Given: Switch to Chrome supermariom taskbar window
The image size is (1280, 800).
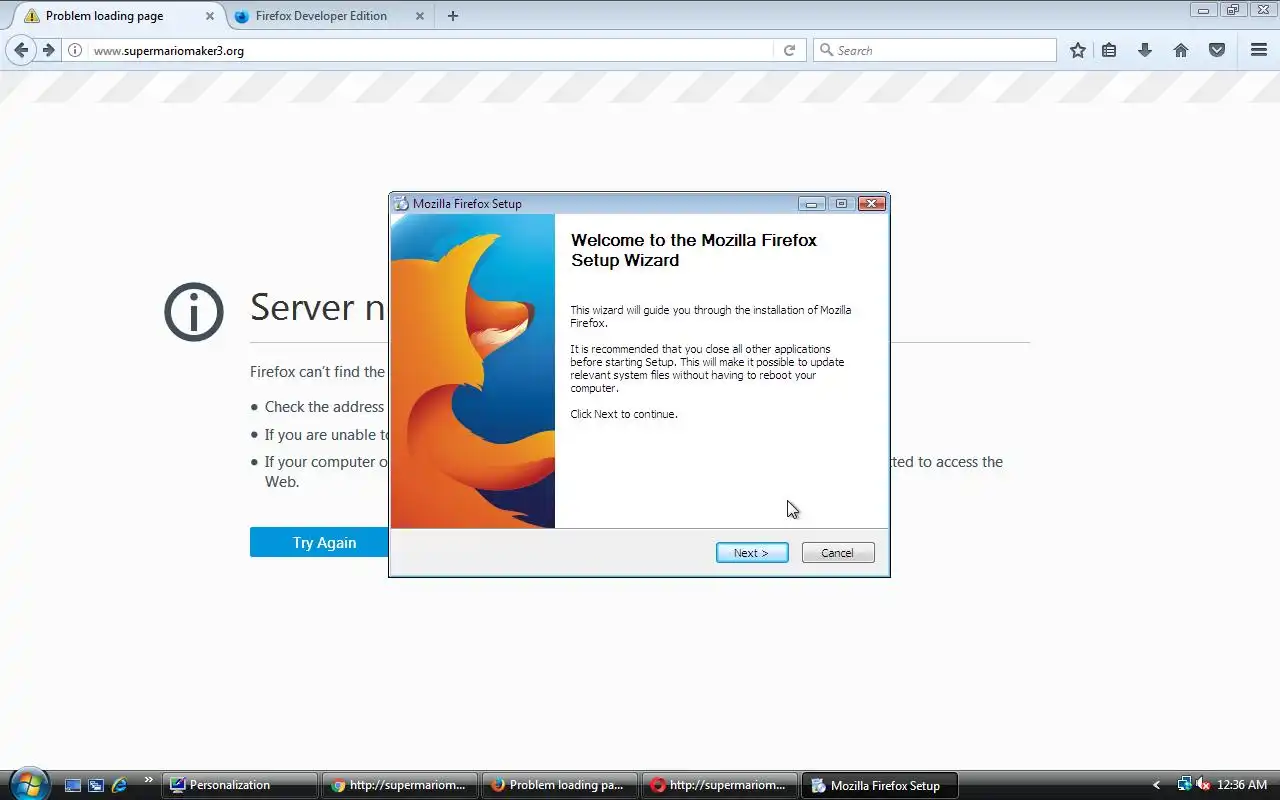Looking at the screenshot, I should click(x=401, y=785).
